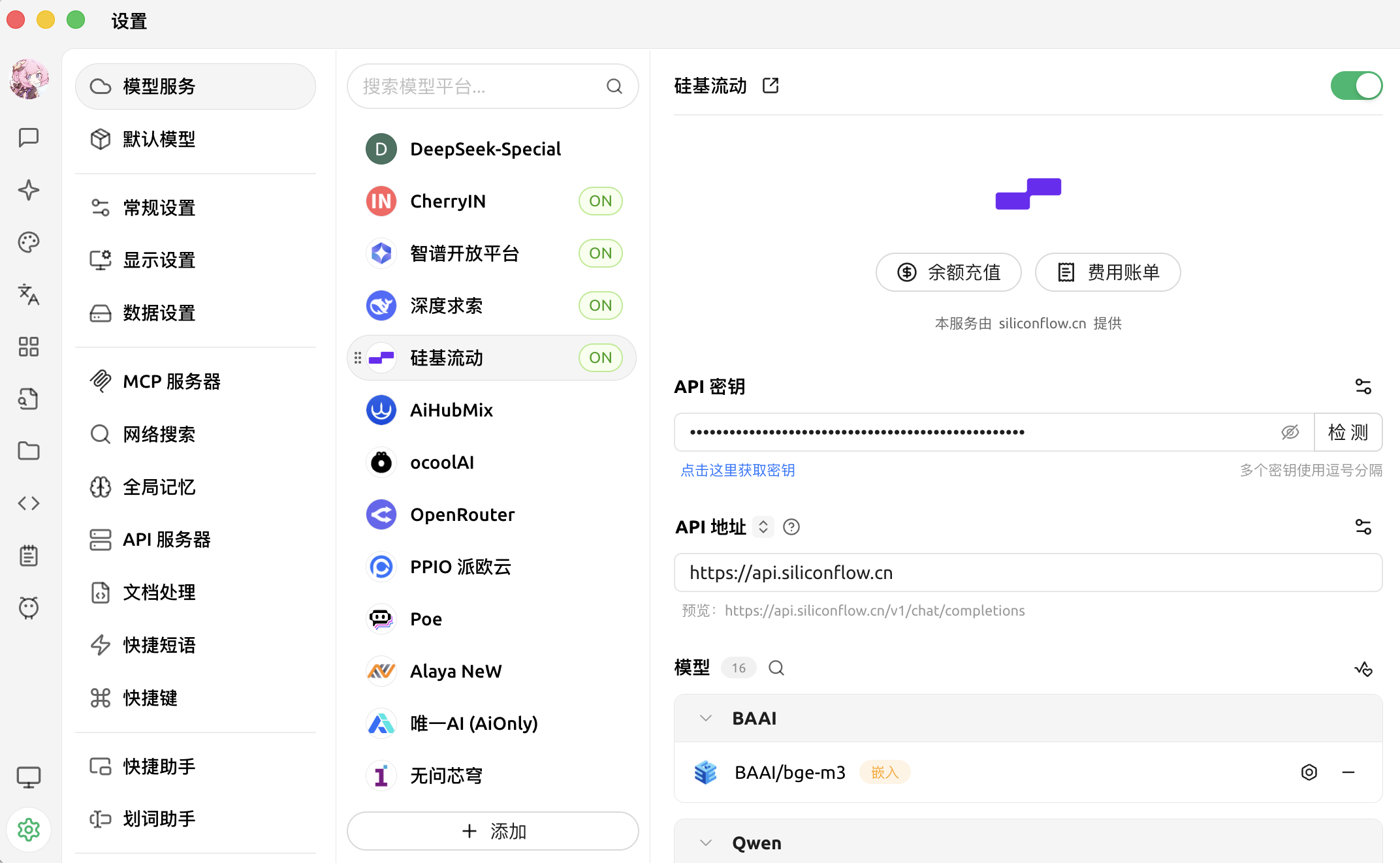
Task: Disable the 硅基流动 provider switch
Action: [x=1356, y=86]
